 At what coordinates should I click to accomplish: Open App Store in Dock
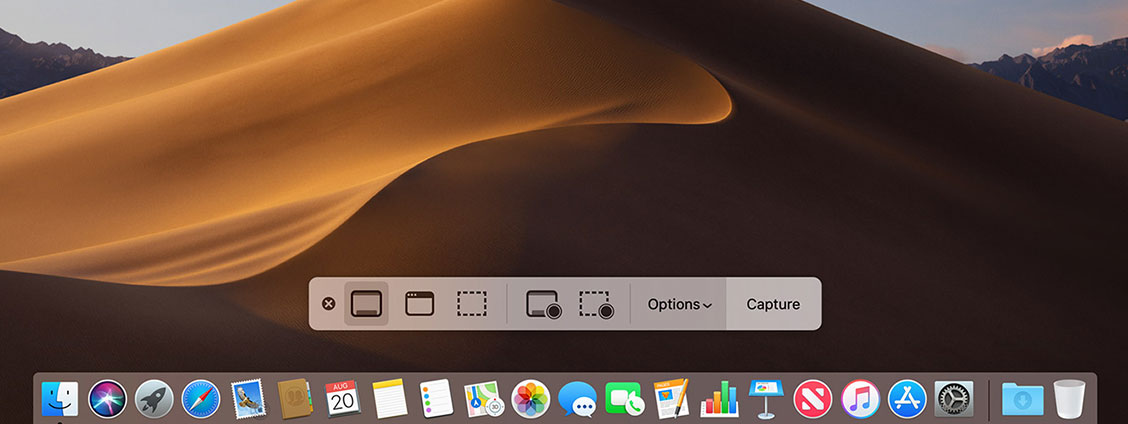(x=907, y=399)
